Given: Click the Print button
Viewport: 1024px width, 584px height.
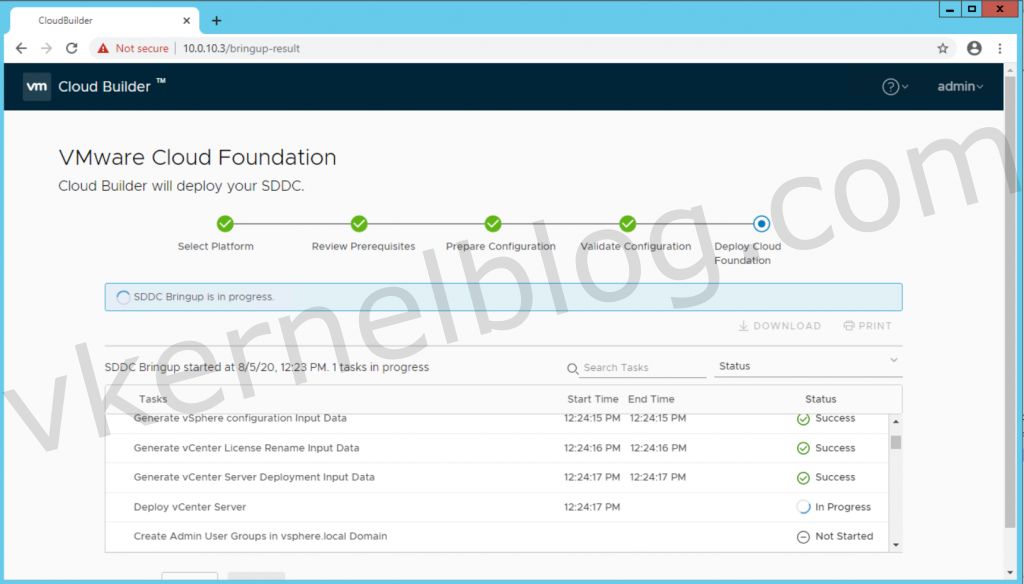Looking at the screenshot, I should pyautogui.click(x=867, y=326).
